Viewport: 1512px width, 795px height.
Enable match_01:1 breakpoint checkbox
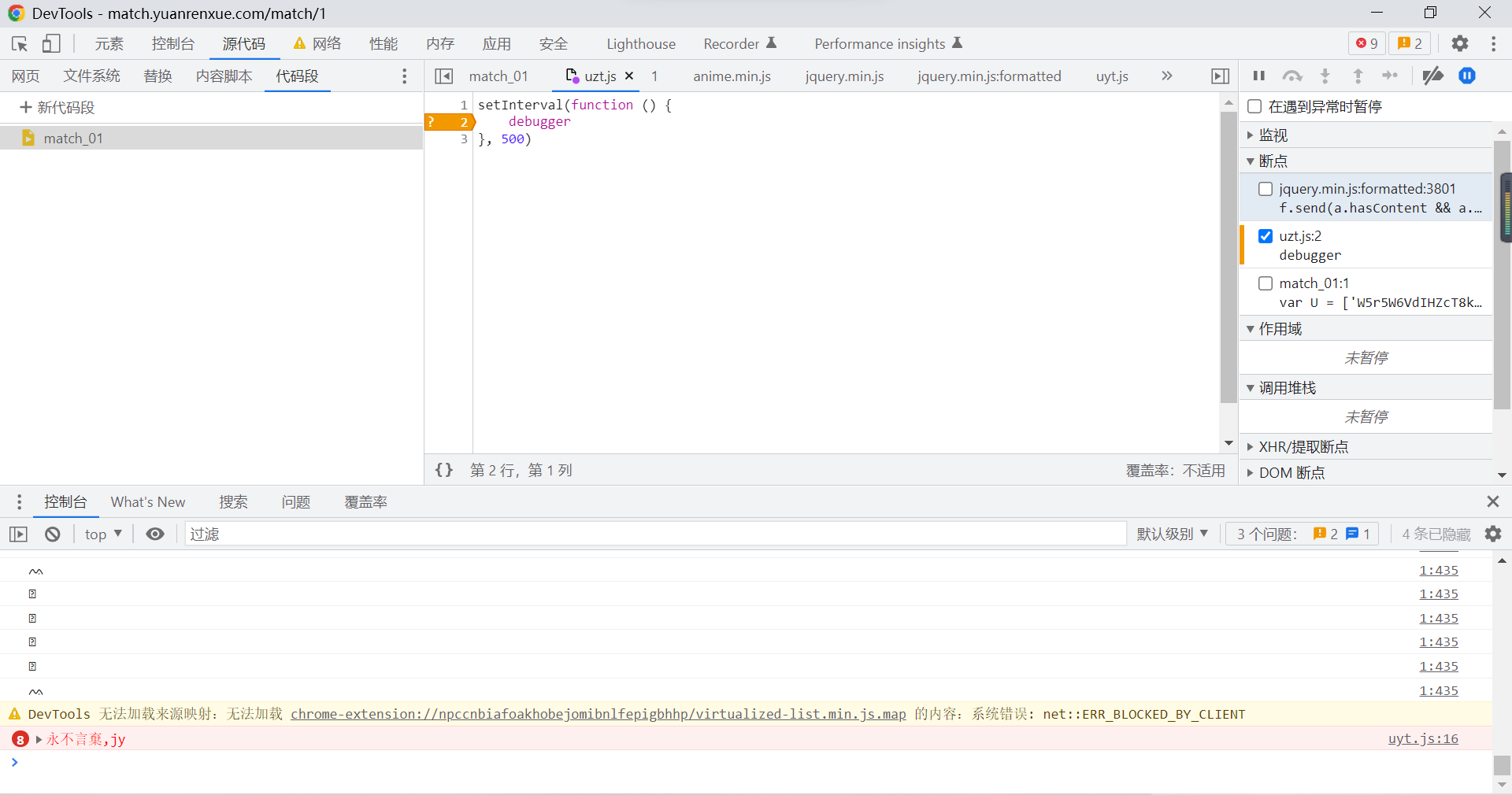1266,283
